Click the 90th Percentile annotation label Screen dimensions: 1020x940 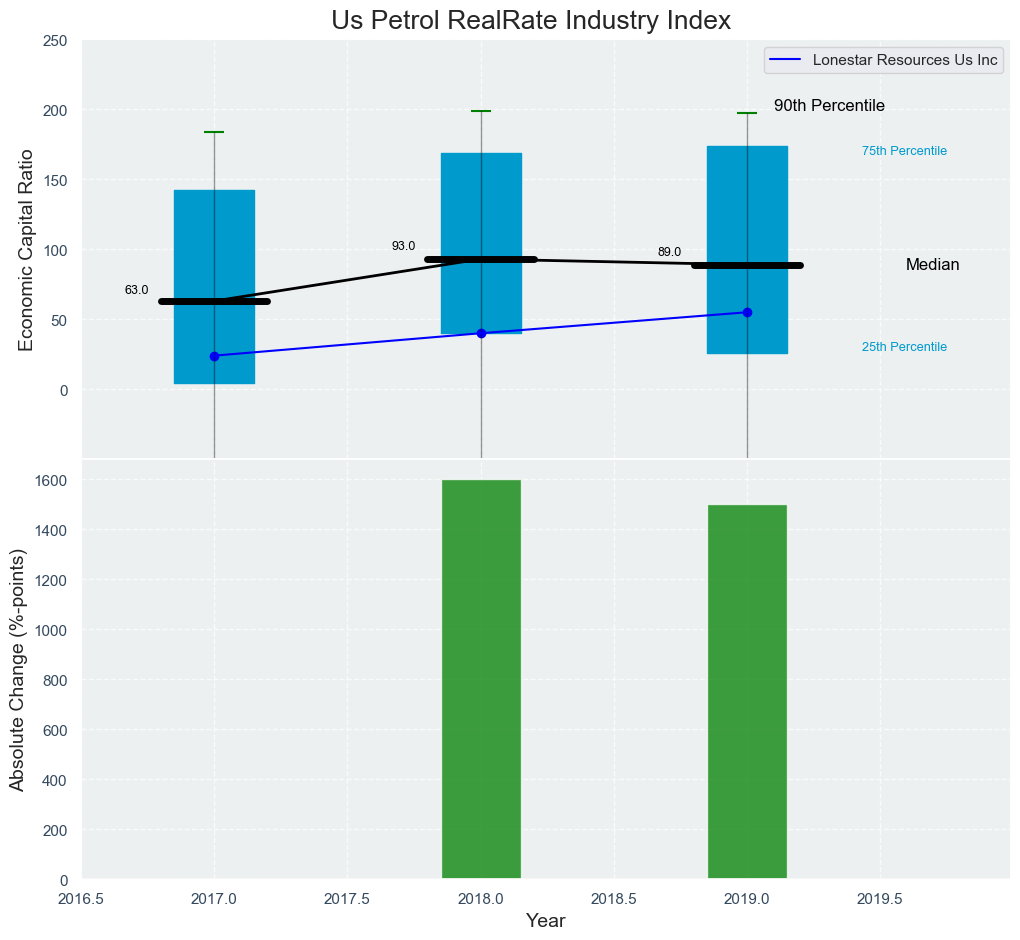(x=829, y=106)
